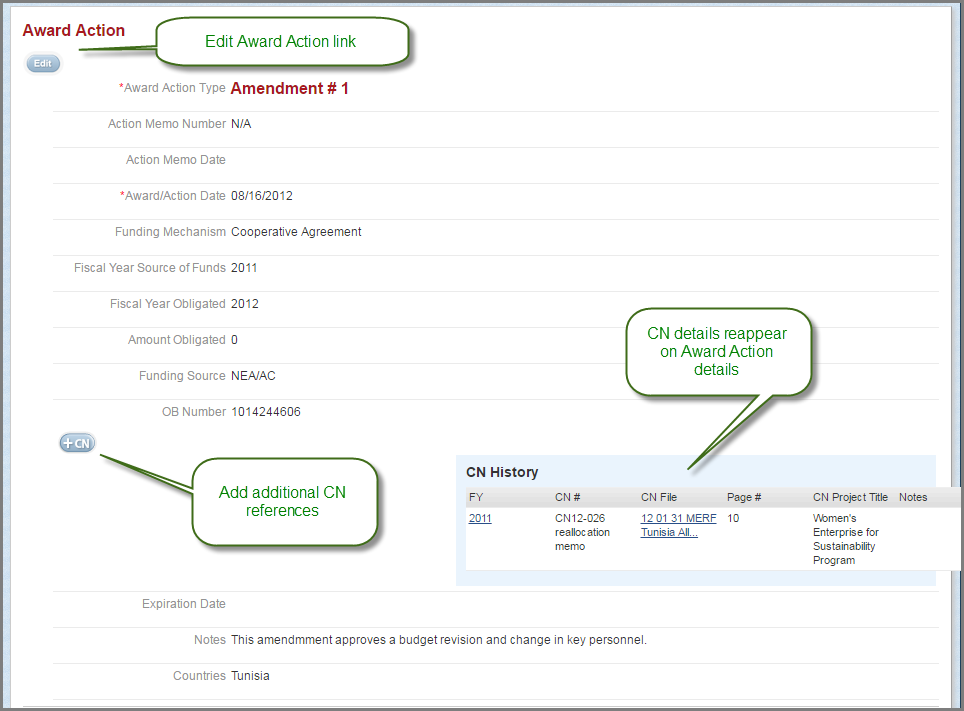Click the Award/Action Date value 08/16/2012
The width and height of the screenshot is (964, 711).
tap(262, 196)
